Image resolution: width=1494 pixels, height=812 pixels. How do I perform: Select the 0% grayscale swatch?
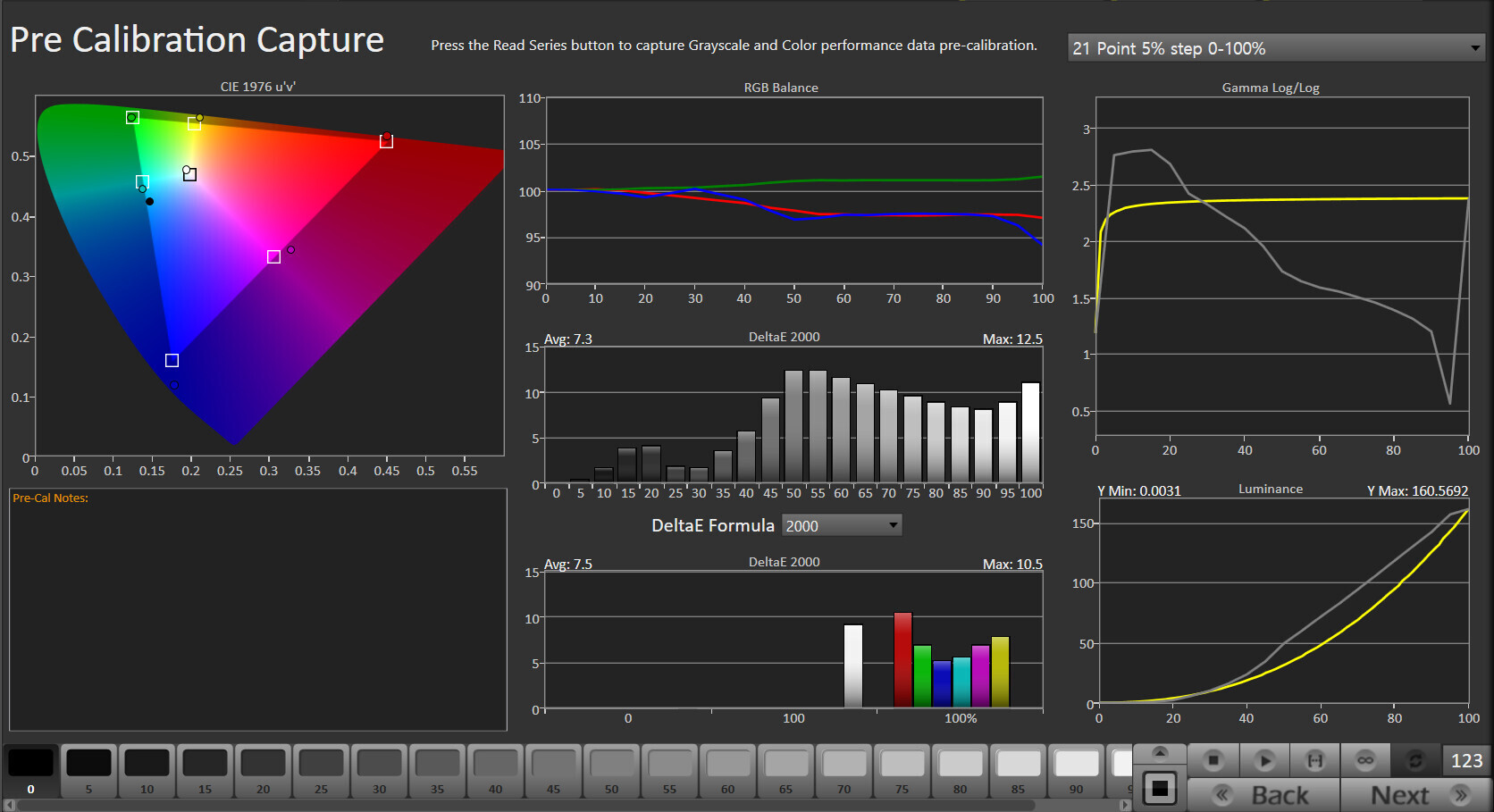pos(31,770)
